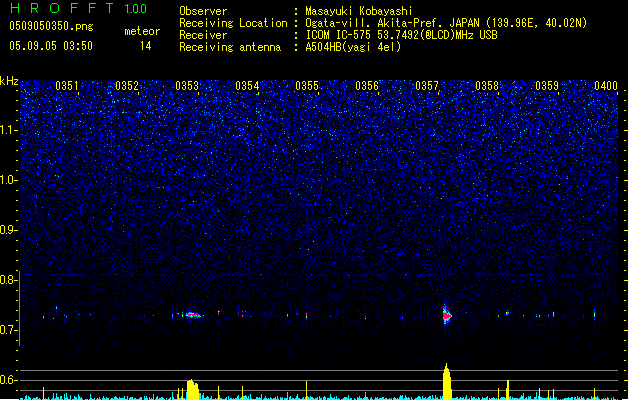Click the strong meteor echo after 0357

click(446, 314)
